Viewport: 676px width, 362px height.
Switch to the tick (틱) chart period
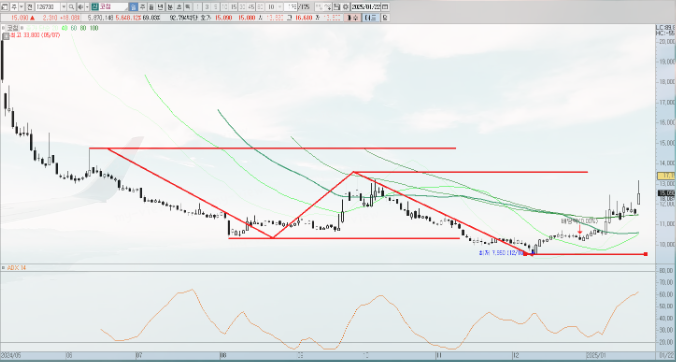(188, 6)
